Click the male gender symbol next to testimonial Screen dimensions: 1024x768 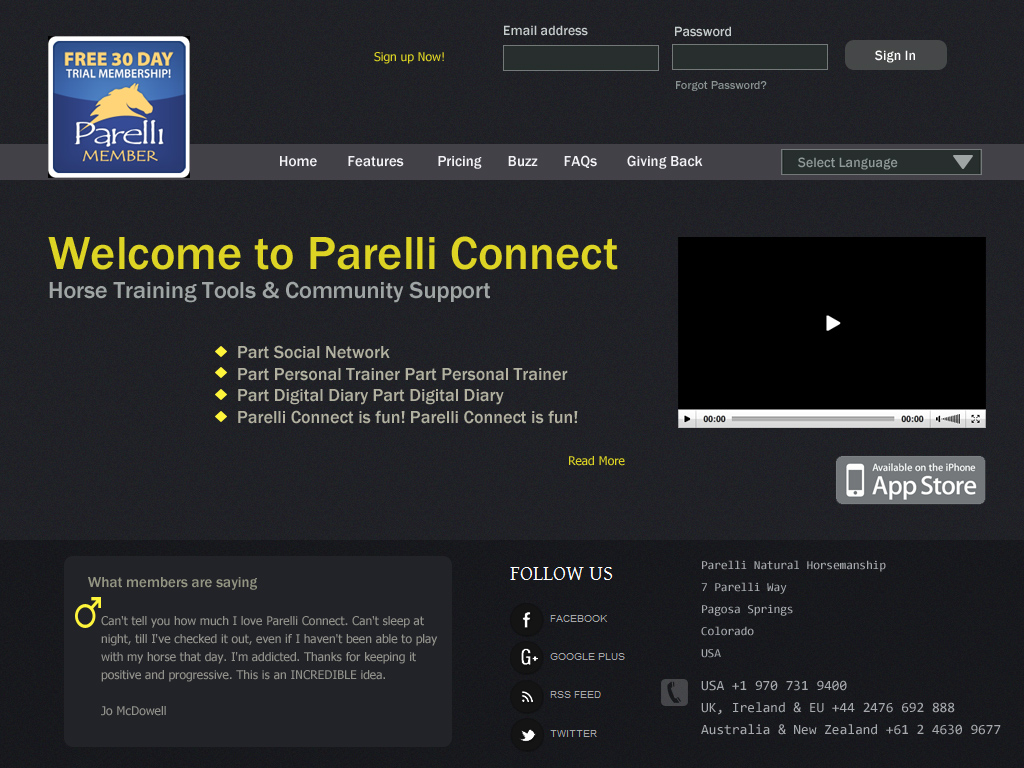coord(87,613)
